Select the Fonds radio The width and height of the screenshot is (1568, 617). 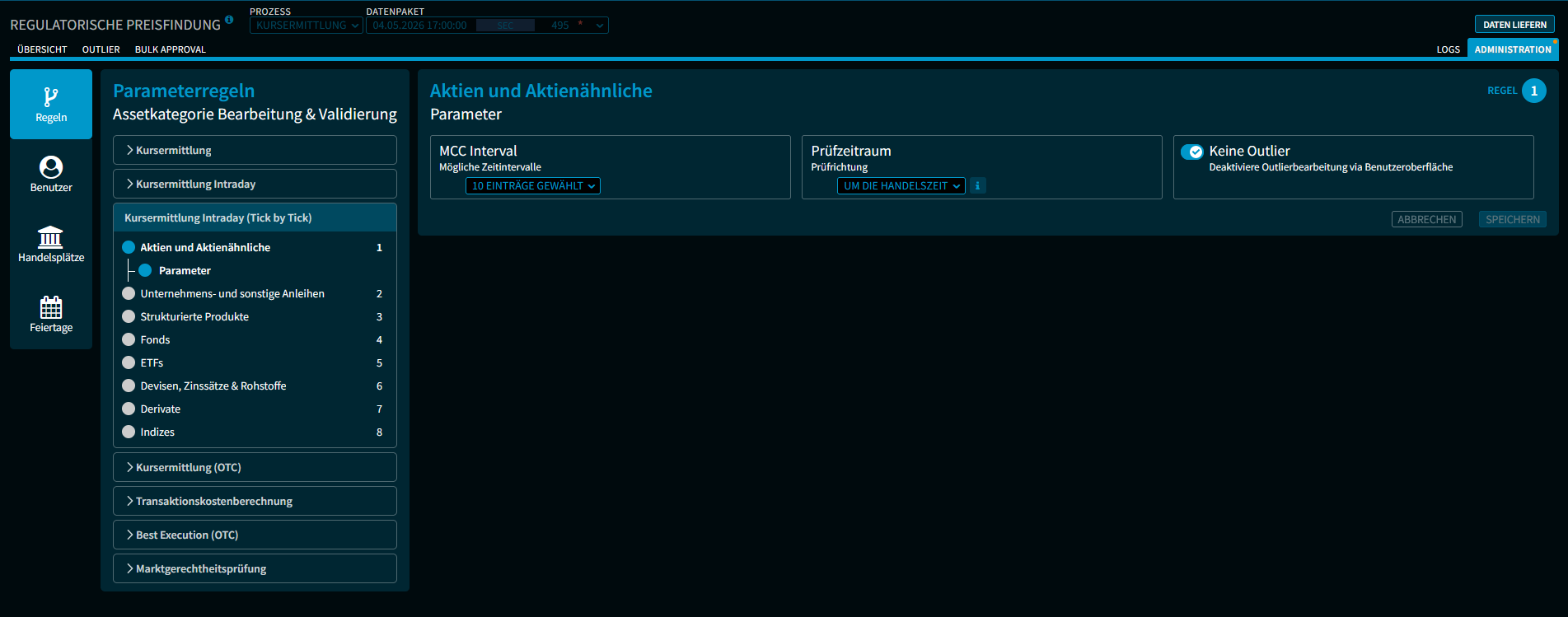tap(129, 339)
